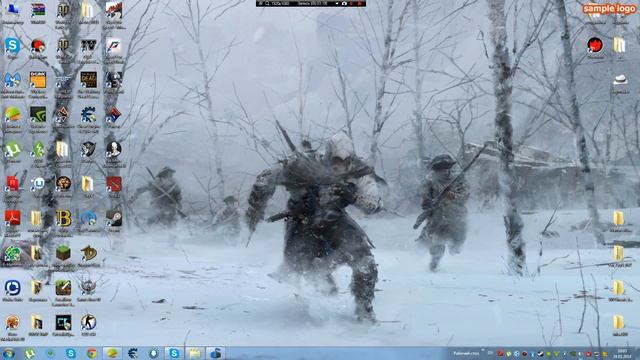
Task: Launch the Counter-Strike soldier desktop shortcut
Action: [x=89, y=322]
